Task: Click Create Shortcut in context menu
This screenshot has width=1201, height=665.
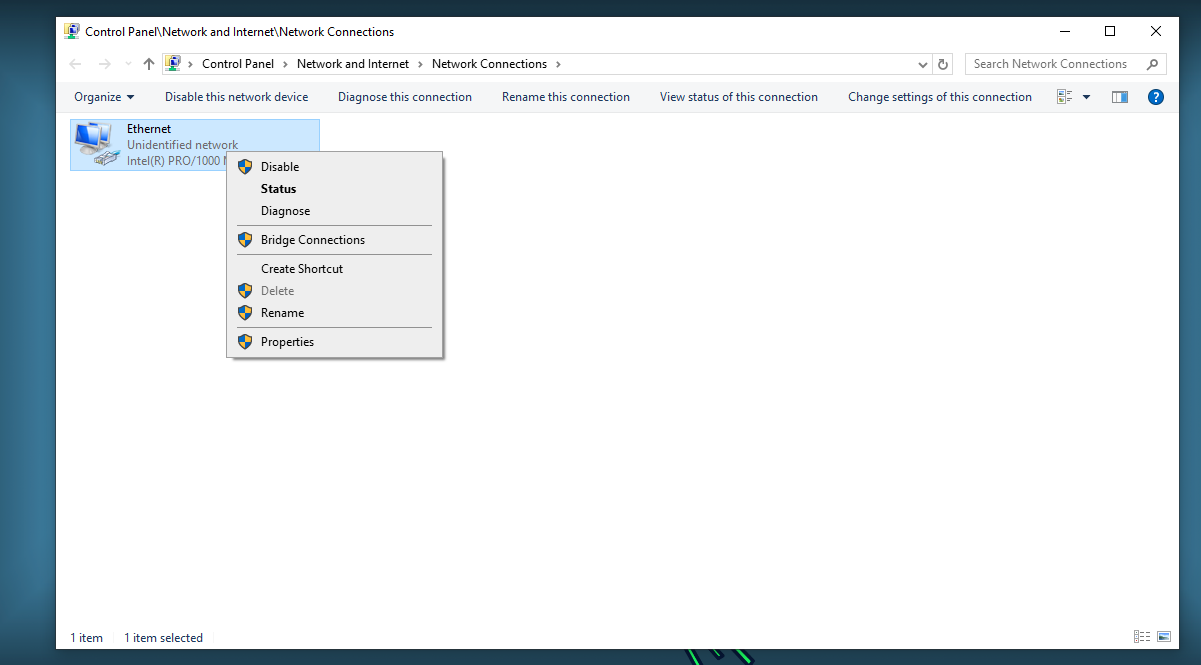Action: pyautogui.click(x=302, y=269)
